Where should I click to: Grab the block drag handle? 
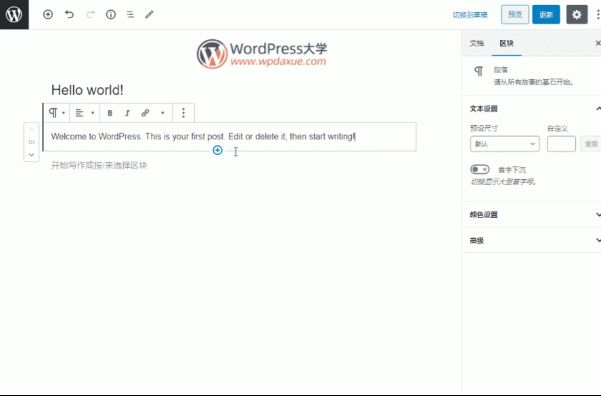pos(31,142)
